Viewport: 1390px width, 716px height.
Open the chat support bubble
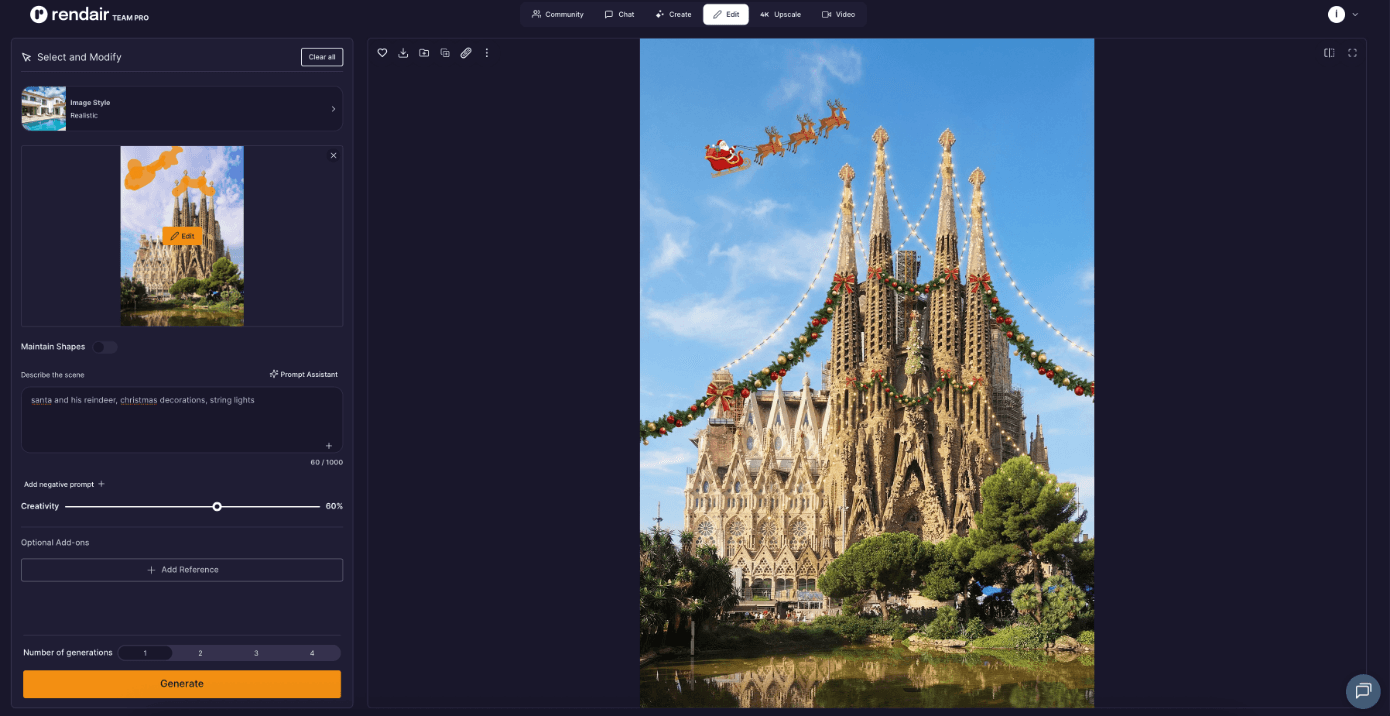click(x=1362, y=691)
